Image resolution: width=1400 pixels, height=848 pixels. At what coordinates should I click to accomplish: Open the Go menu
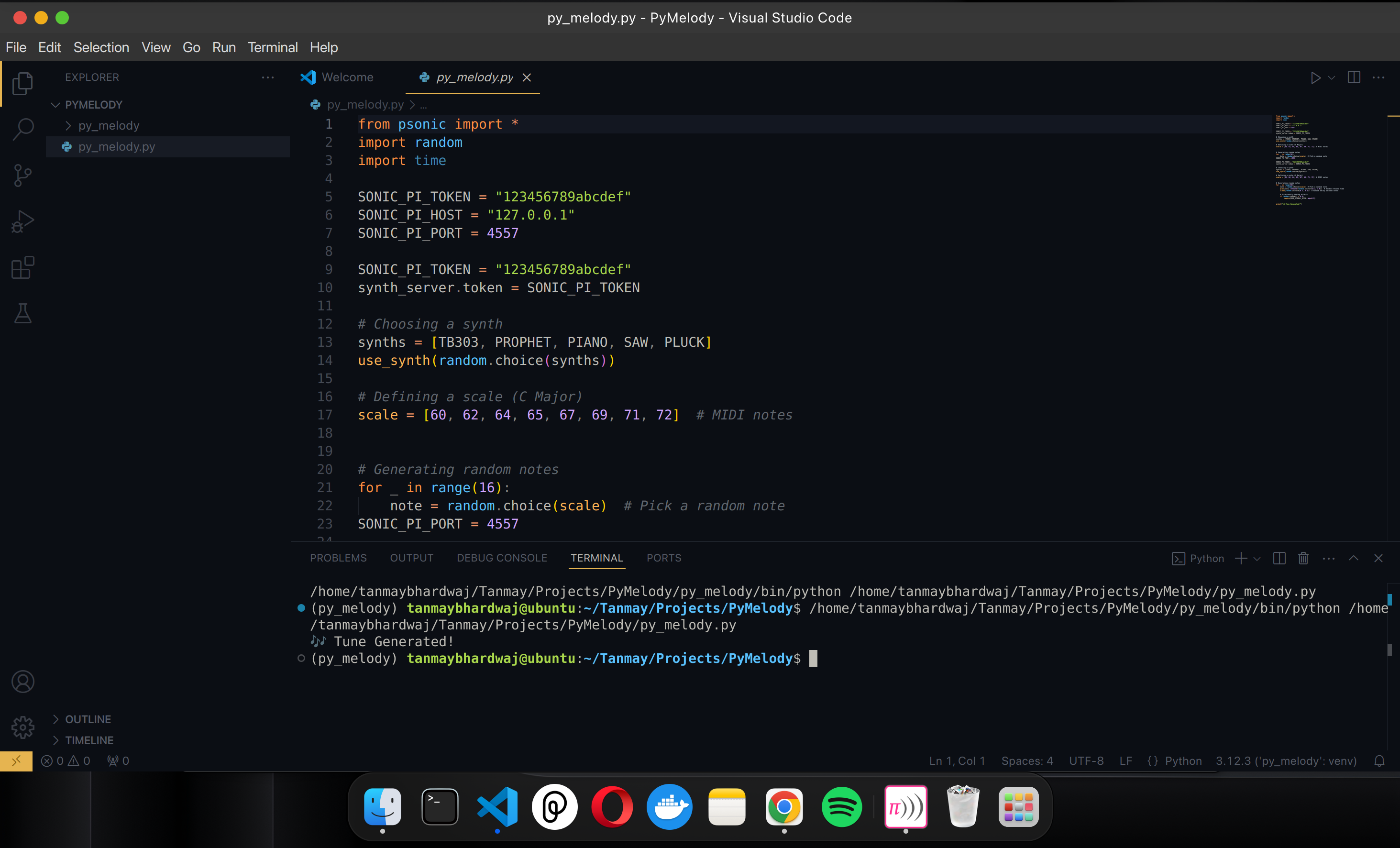(x=191, y=47)
